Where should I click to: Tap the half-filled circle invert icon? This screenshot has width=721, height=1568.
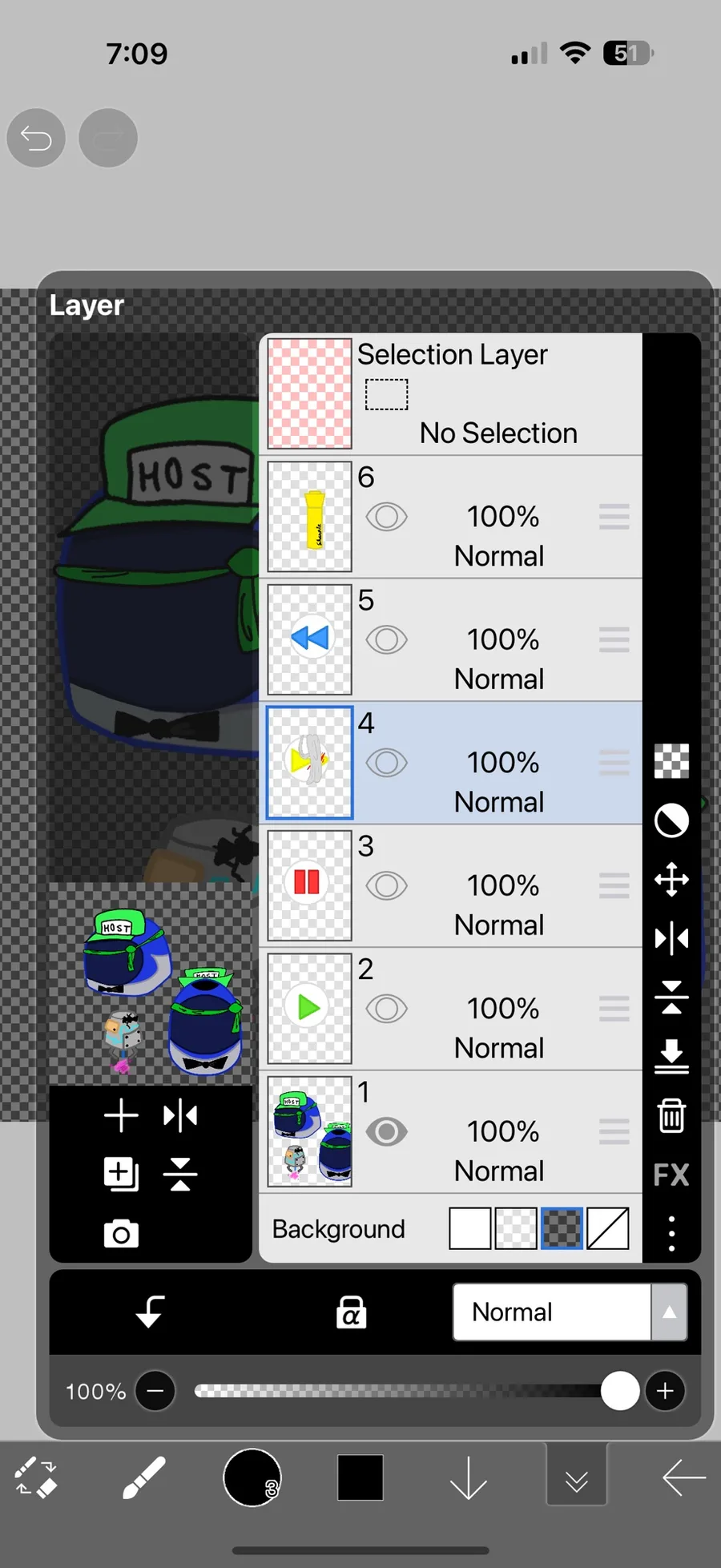pyautogui.click(x=671, y=820)
